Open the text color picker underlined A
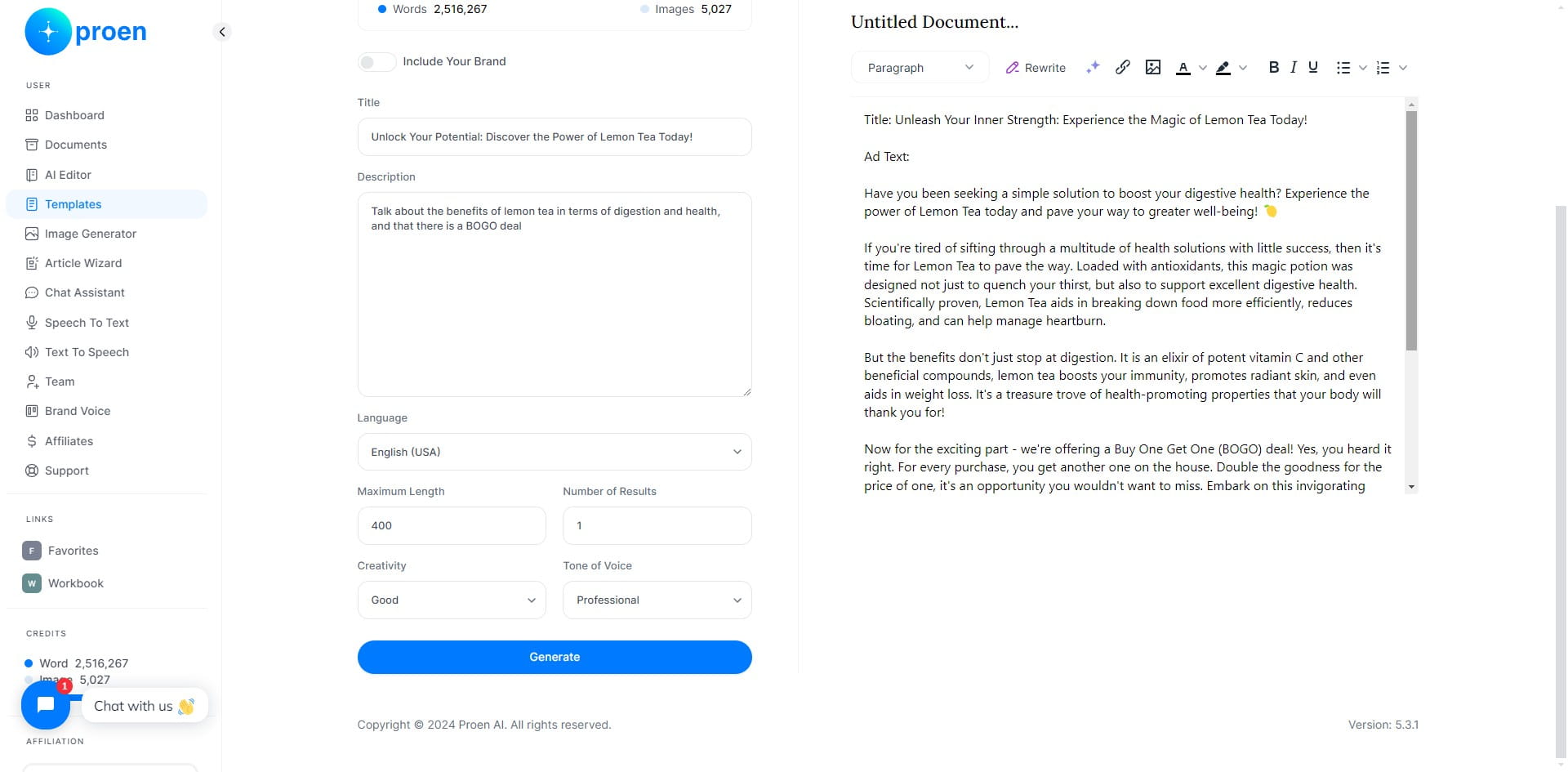 (1183, 68)
